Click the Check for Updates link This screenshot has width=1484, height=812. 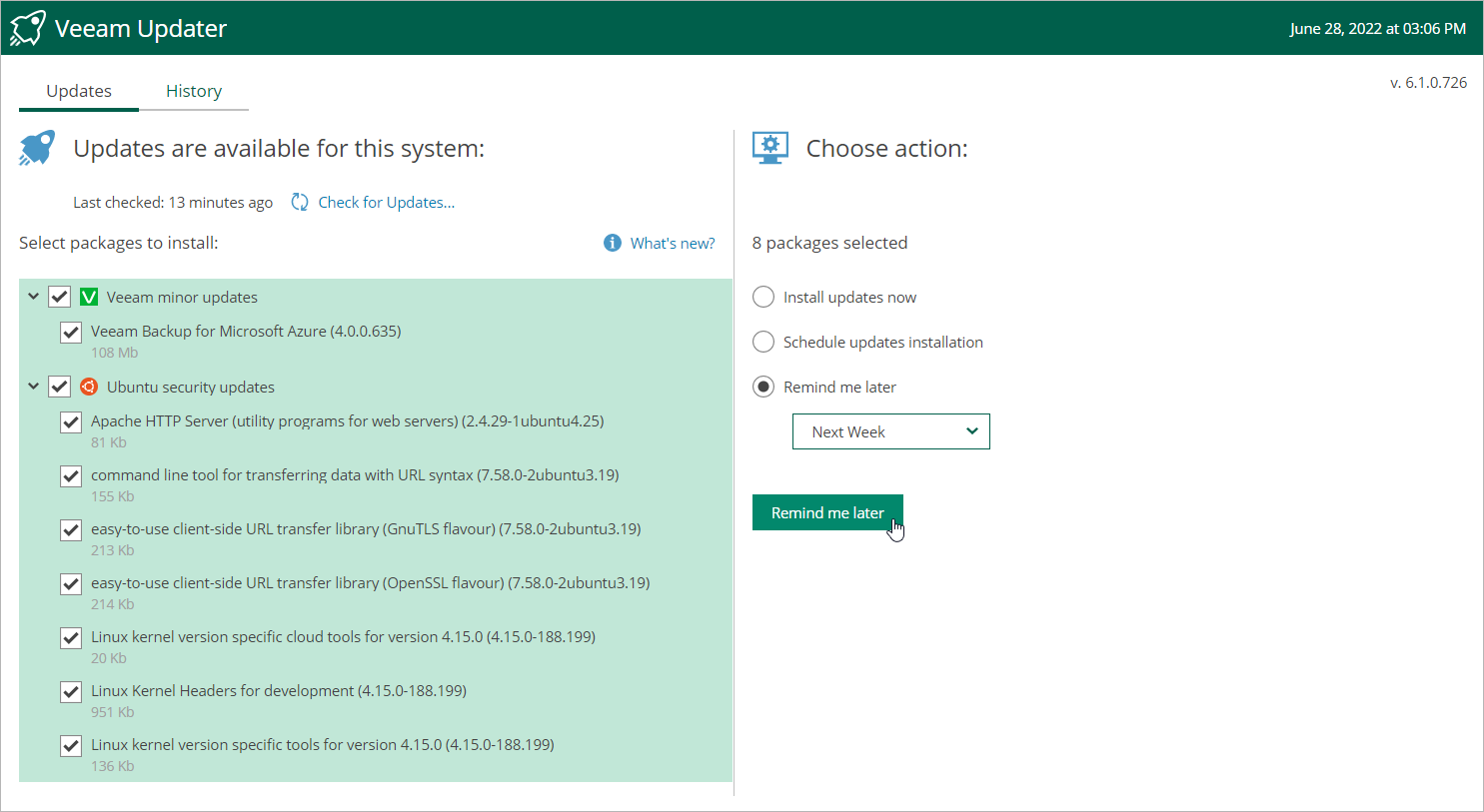pos(387,202)
